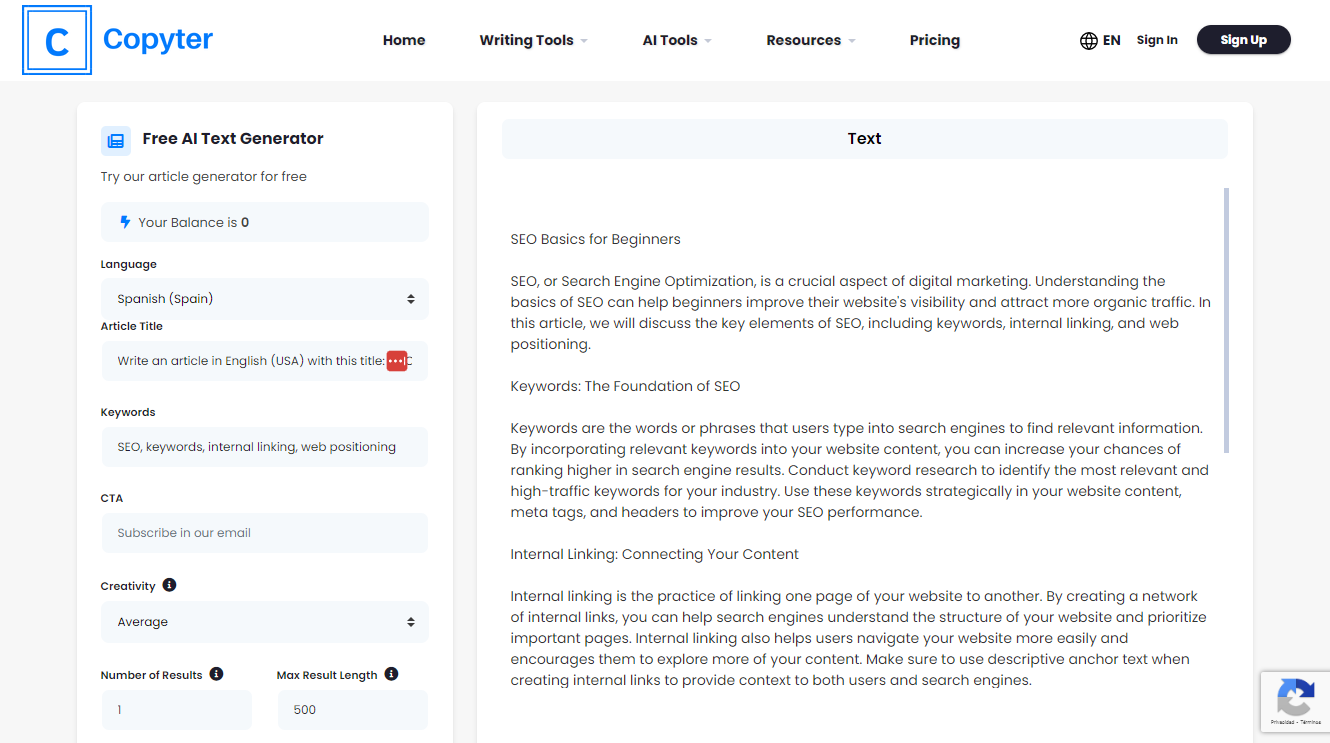Click the Copyter logo icon
Image resolution: width=1330 pixels, height=743 pixels.
point(57,40)
